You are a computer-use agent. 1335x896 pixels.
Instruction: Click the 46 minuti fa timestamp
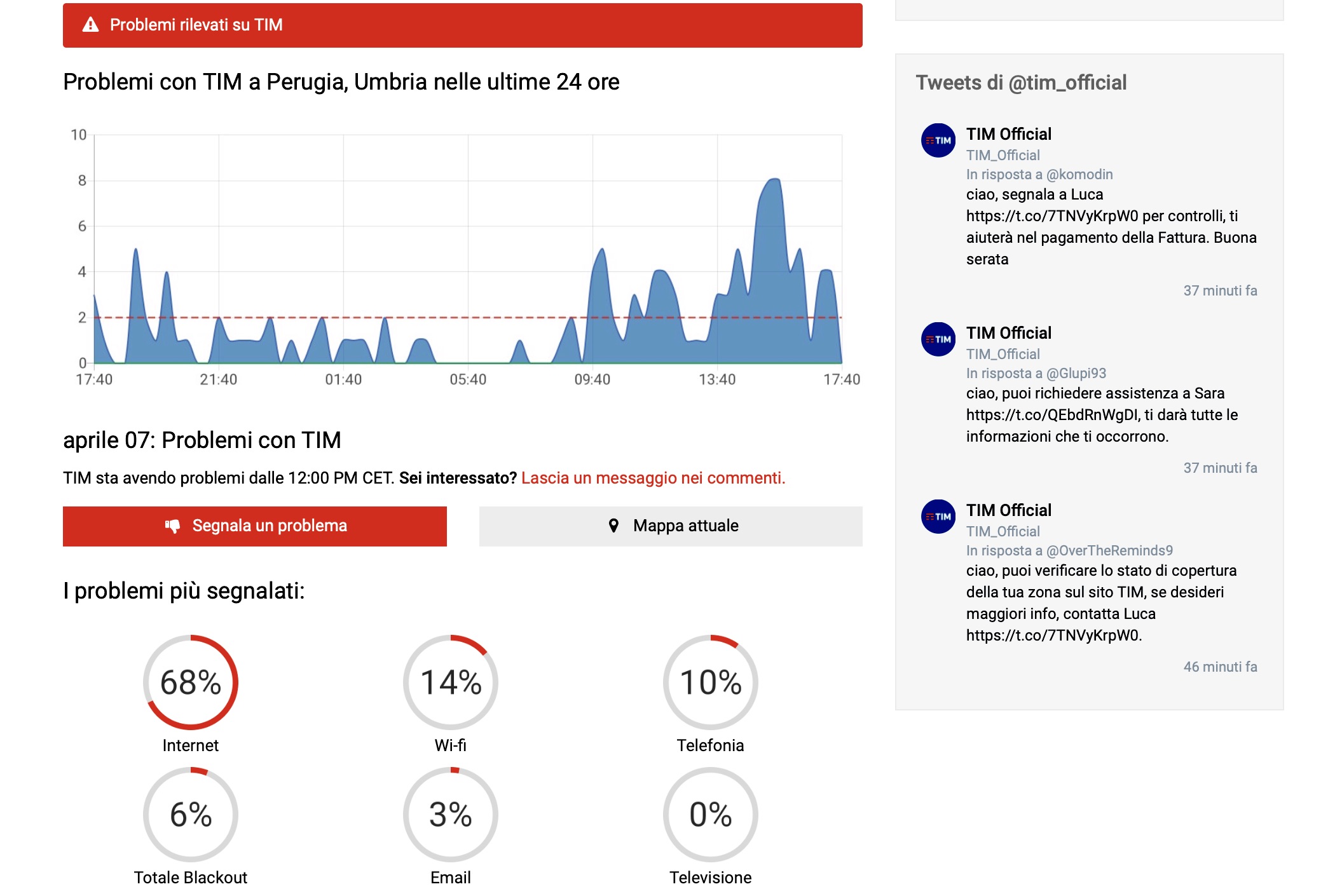pos(1220,667)
